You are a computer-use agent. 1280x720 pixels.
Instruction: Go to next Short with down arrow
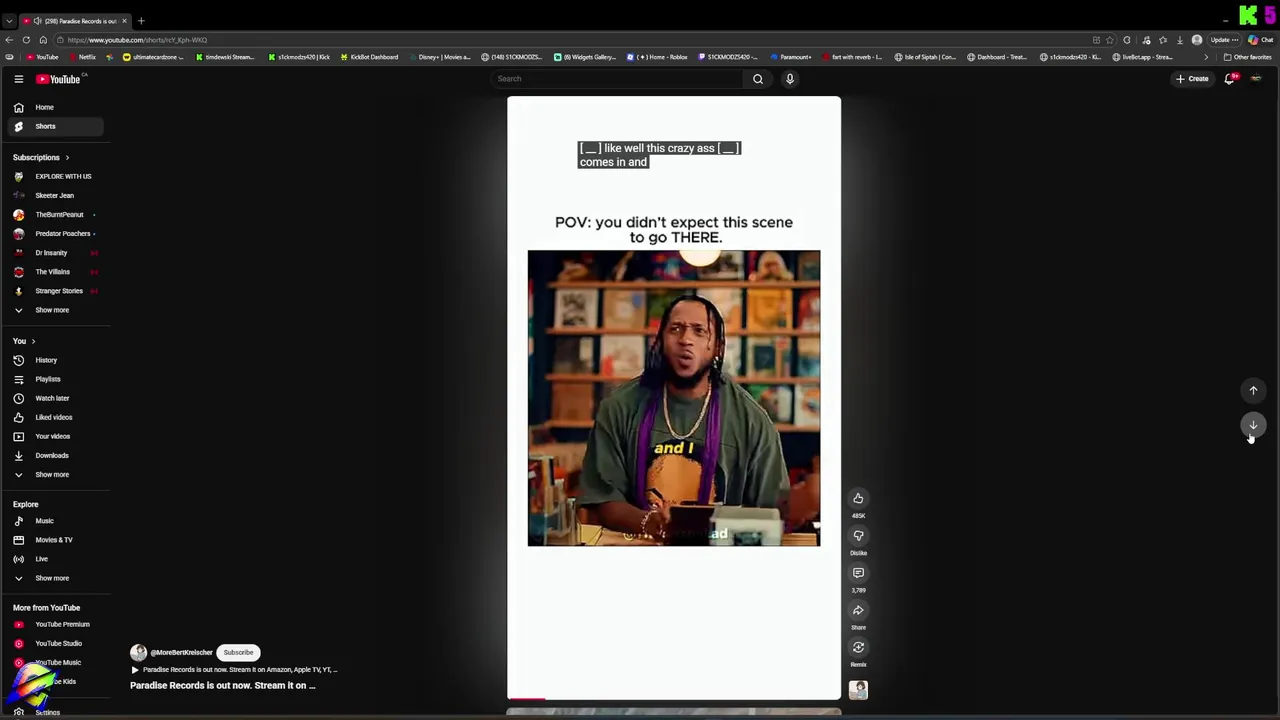(x=1253, y=425)
